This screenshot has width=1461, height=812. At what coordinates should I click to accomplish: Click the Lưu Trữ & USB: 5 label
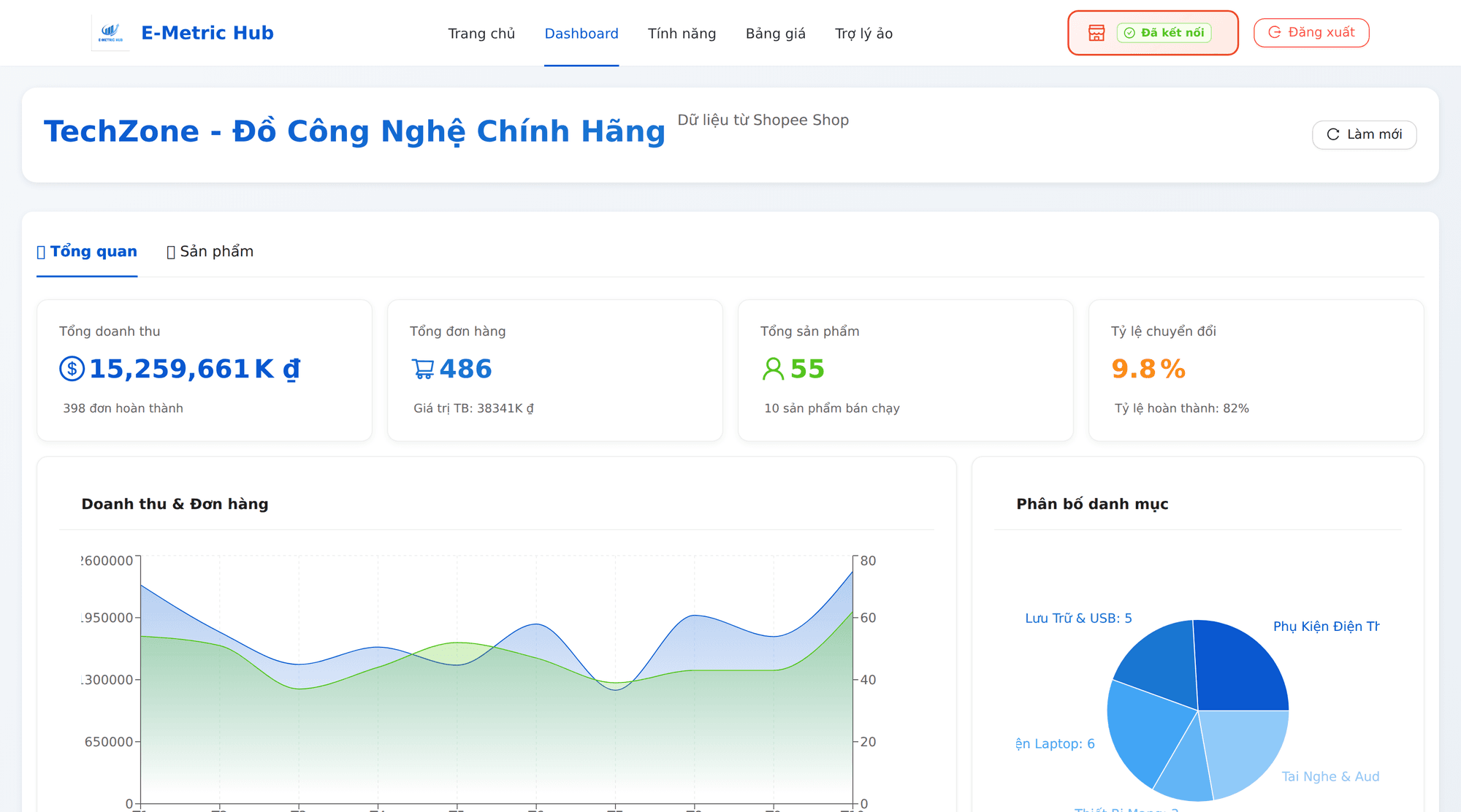[1078, 618]
